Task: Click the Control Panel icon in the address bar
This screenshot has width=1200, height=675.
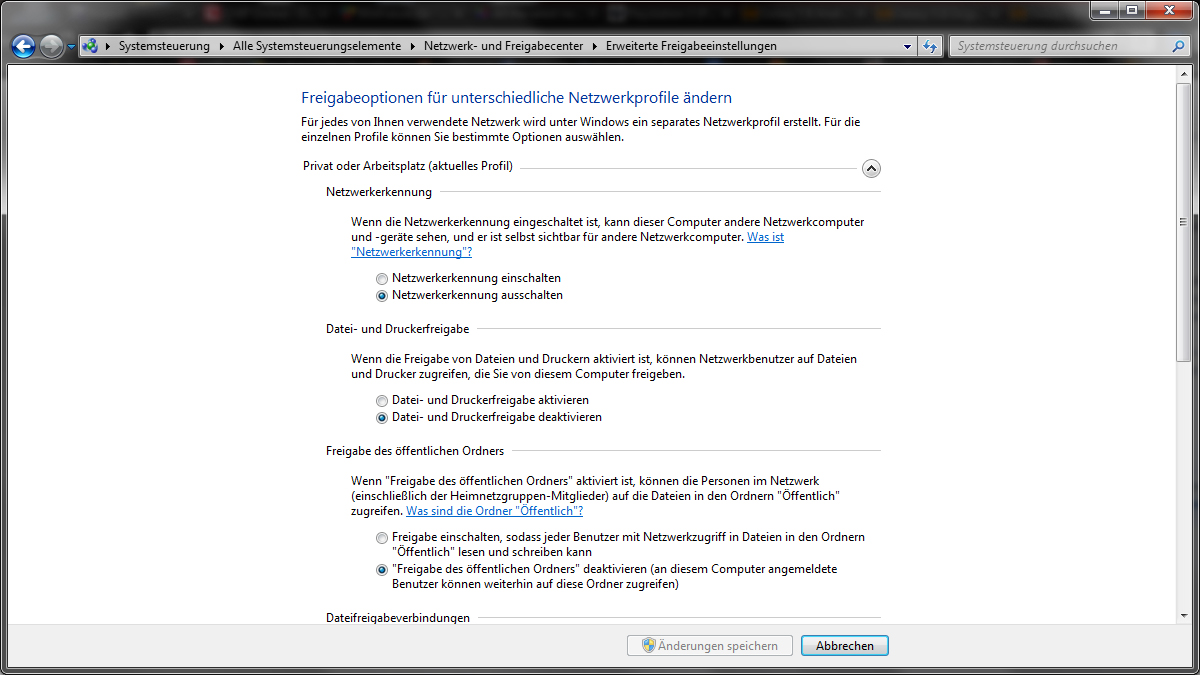Action: point(90,46)
